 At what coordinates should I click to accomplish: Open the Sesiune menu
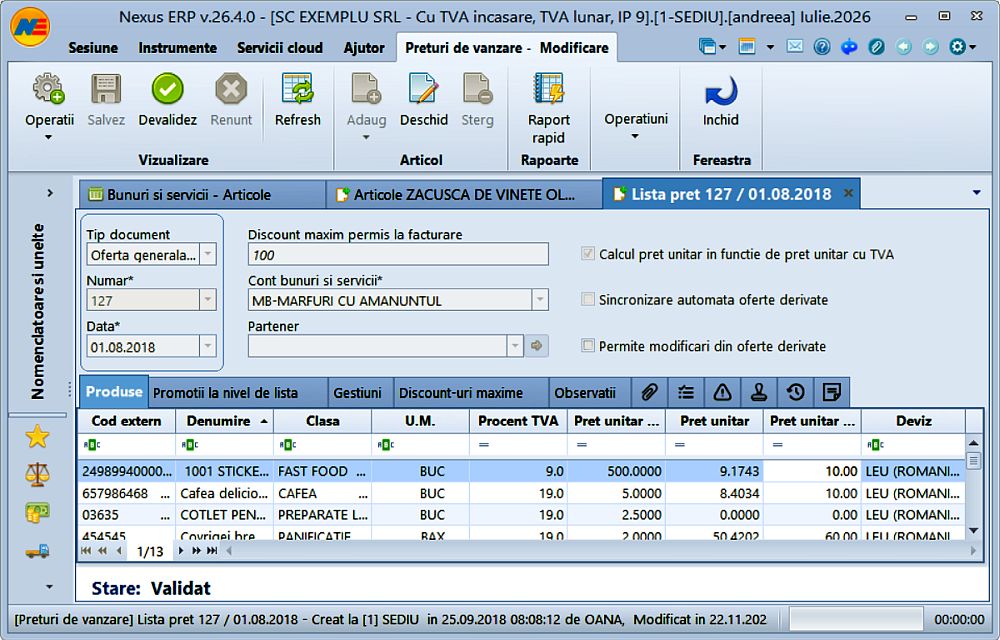tap(93, 48)
